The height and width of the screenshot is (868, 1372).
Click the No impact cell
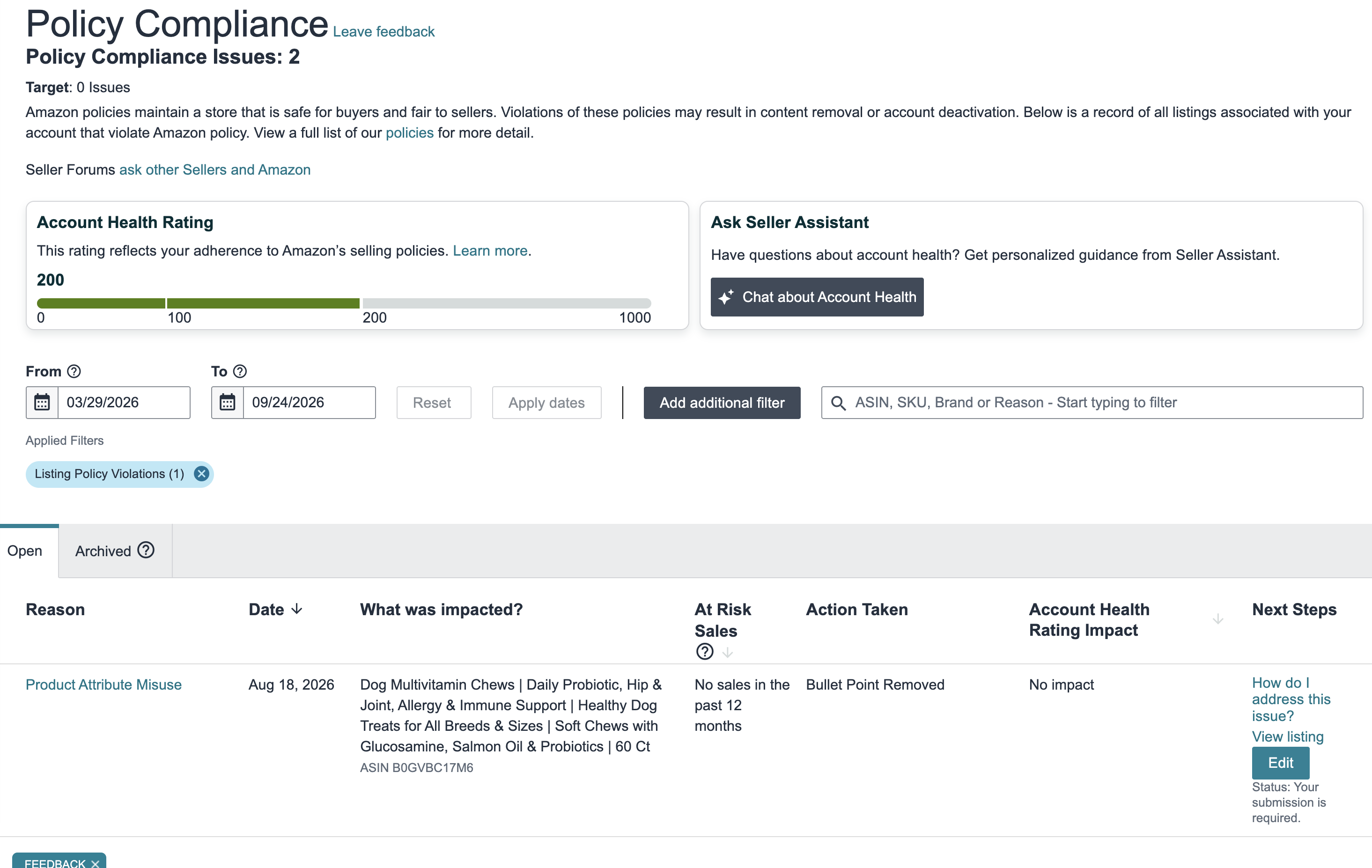tap(1062, 684)
